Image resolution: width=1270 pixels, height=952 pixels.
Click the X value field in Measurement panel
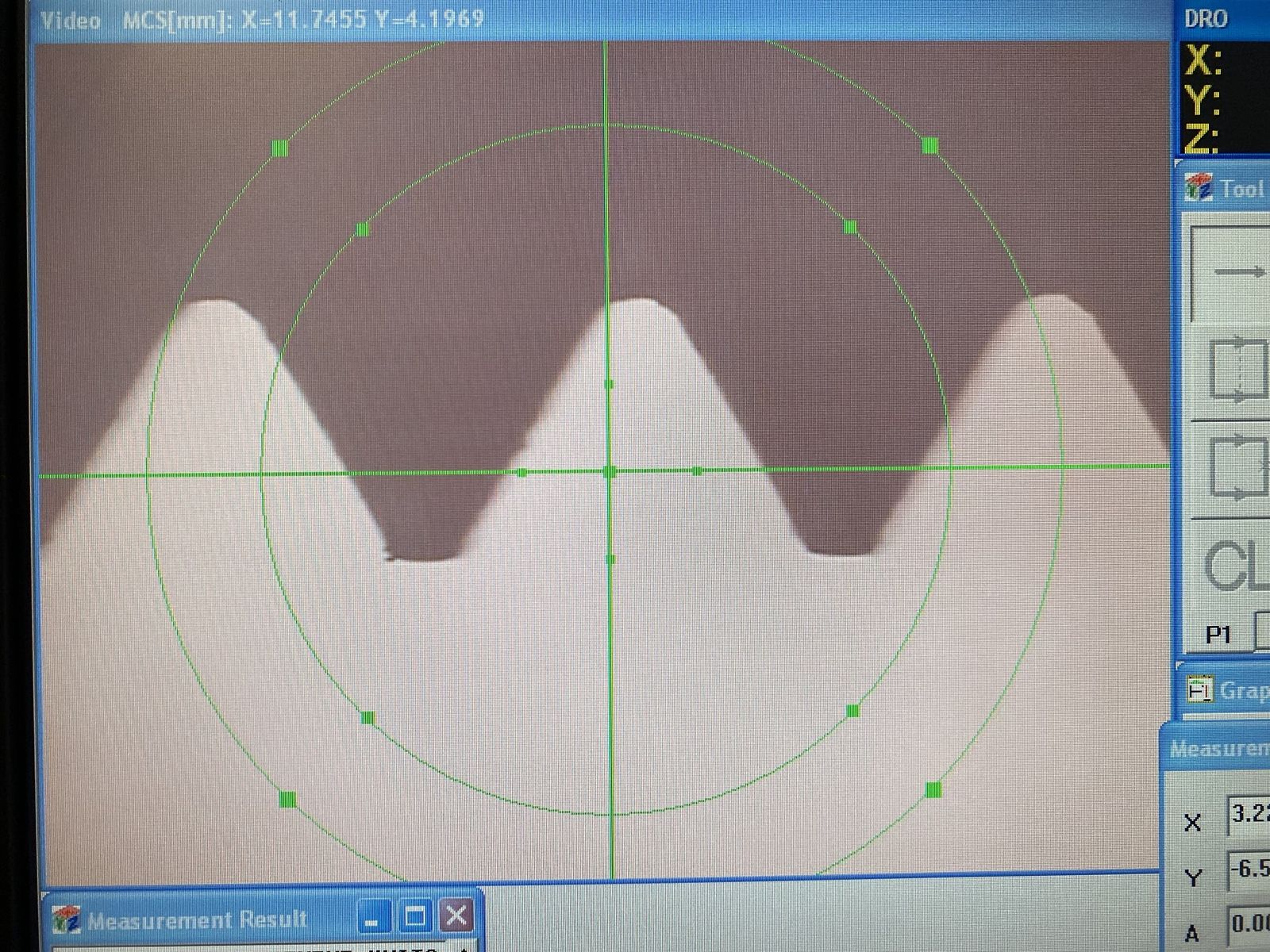[x=1249, y=815]
